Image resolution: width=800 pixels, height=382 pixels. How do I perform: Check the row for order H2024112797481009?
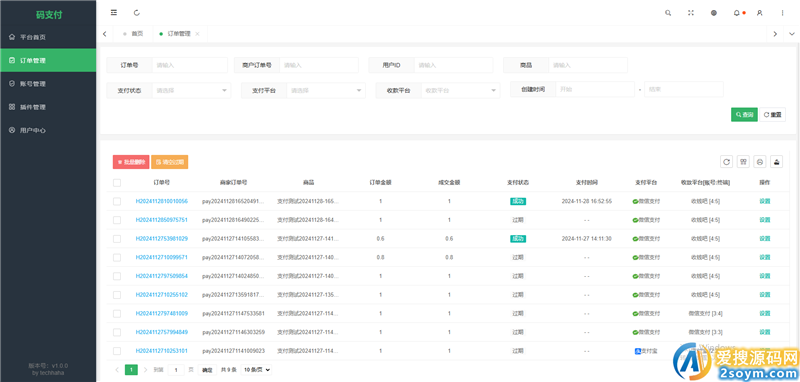coord(117,314)
